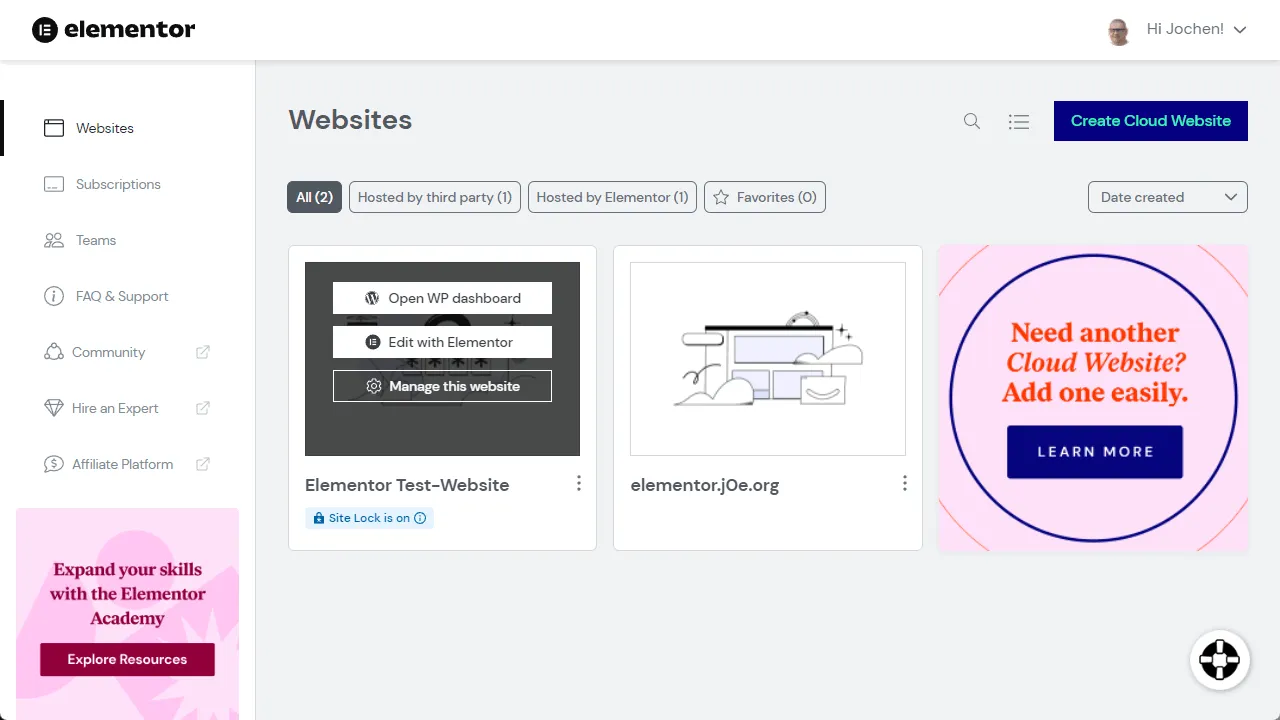Click external link icon next to Affiliate Platform
1280x720 pixels.
[x=203, y=464]
